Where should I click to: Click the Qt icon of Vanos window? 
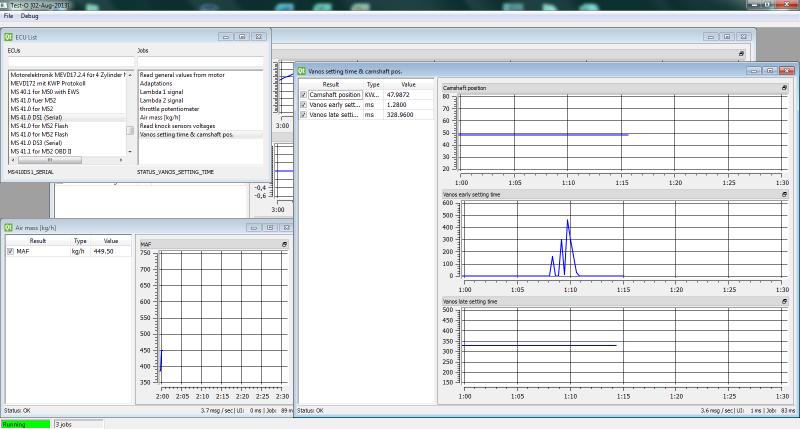[302, 71]
